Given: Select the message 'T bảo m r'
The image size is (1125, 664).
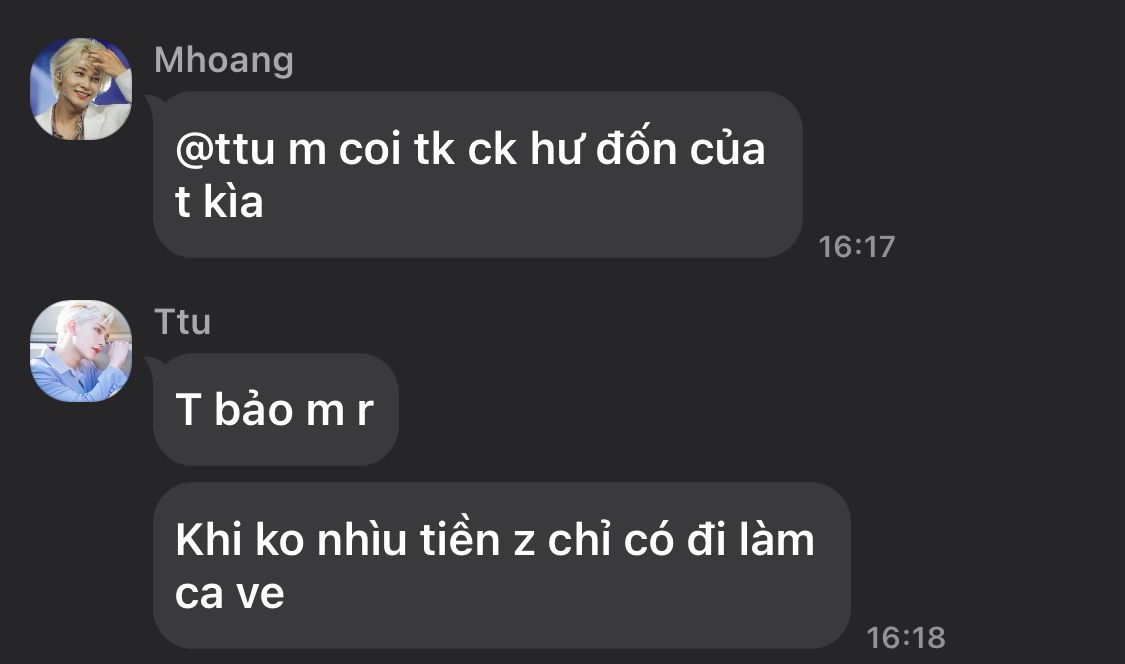Looking at the screenshot, I should pos(276,409).
